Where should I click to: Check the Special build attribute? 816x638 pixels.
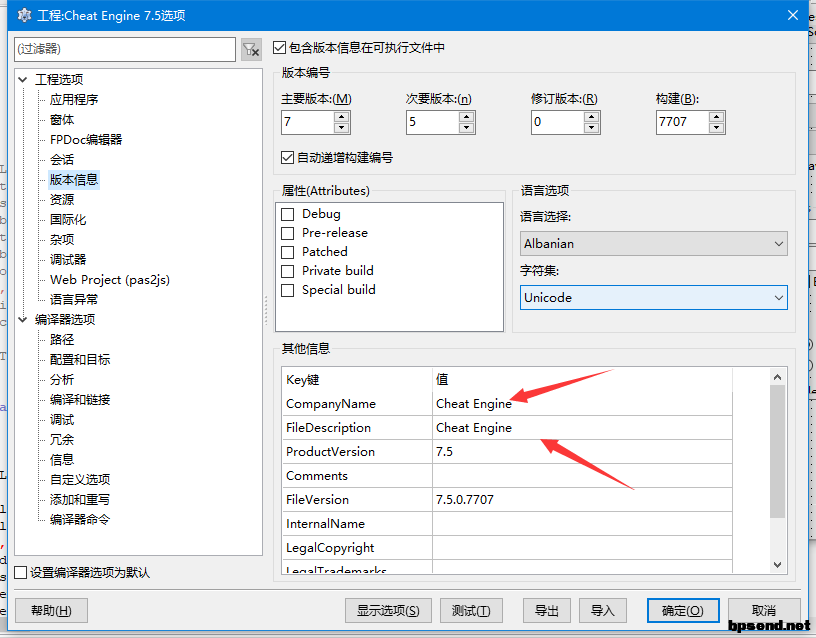coord(287,290)
